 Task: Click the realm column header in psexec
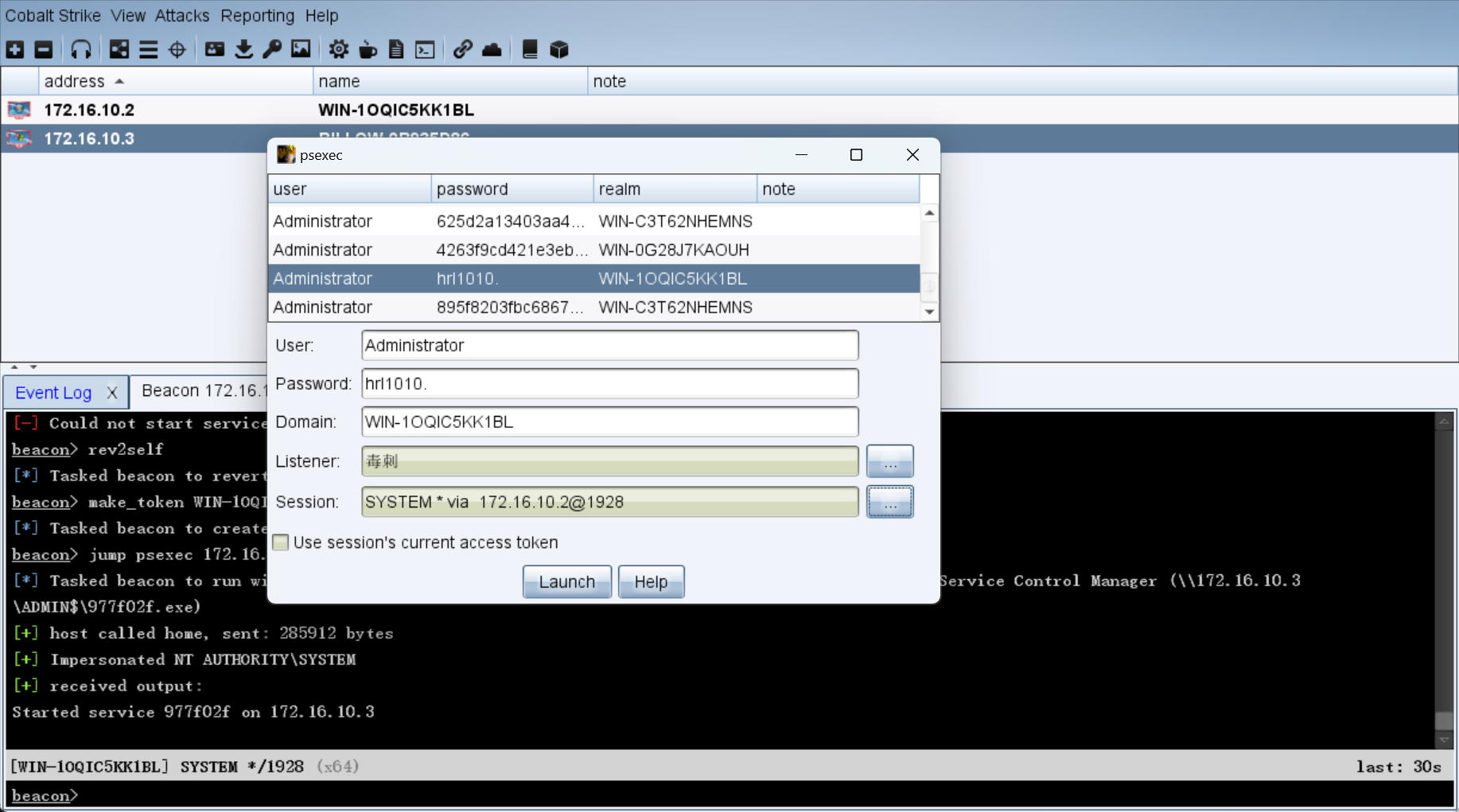coord(675,189)
